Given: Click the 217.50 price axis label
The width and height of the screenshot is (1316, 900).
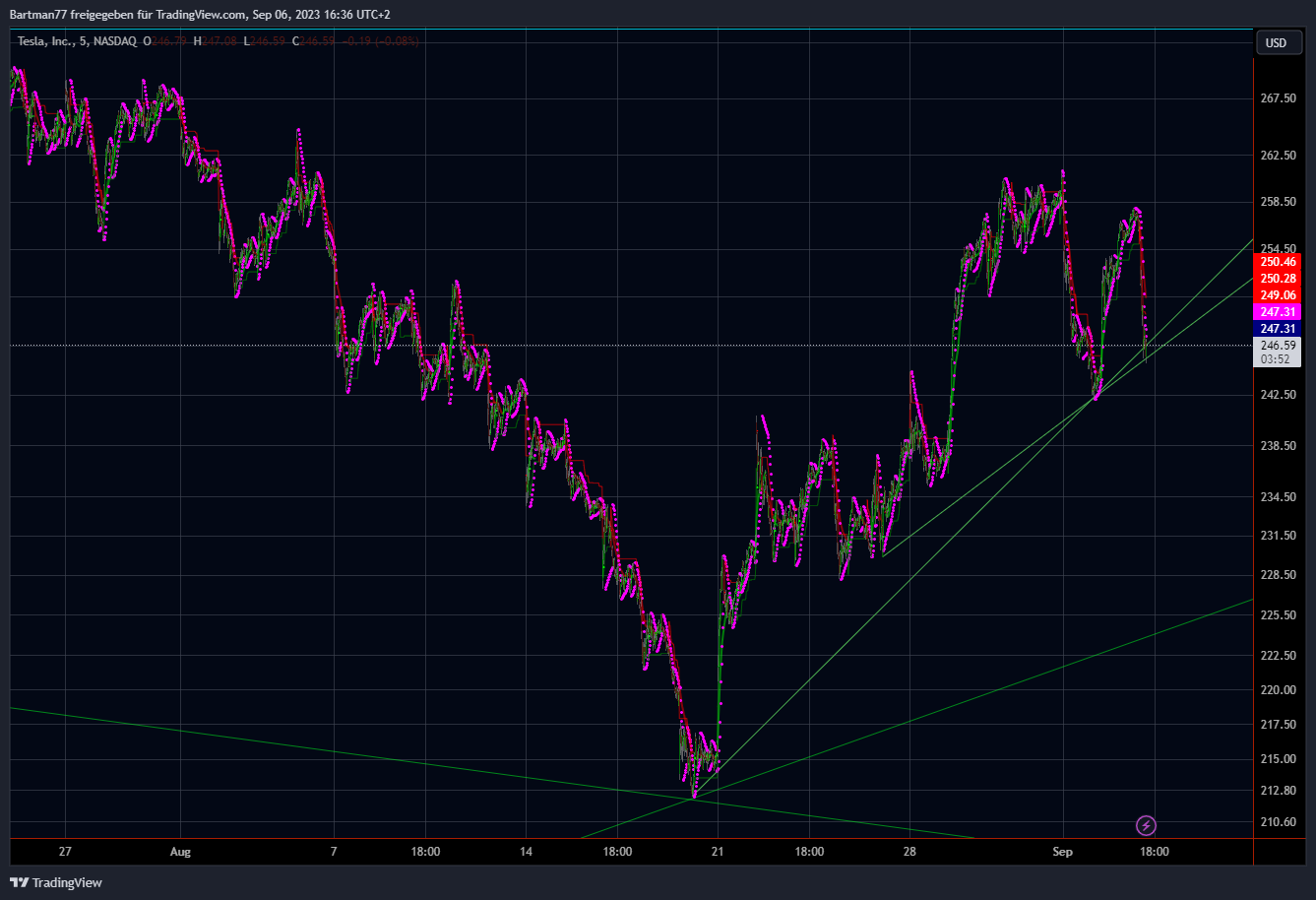Looking at the screenshot, I should pos(1278,725).
